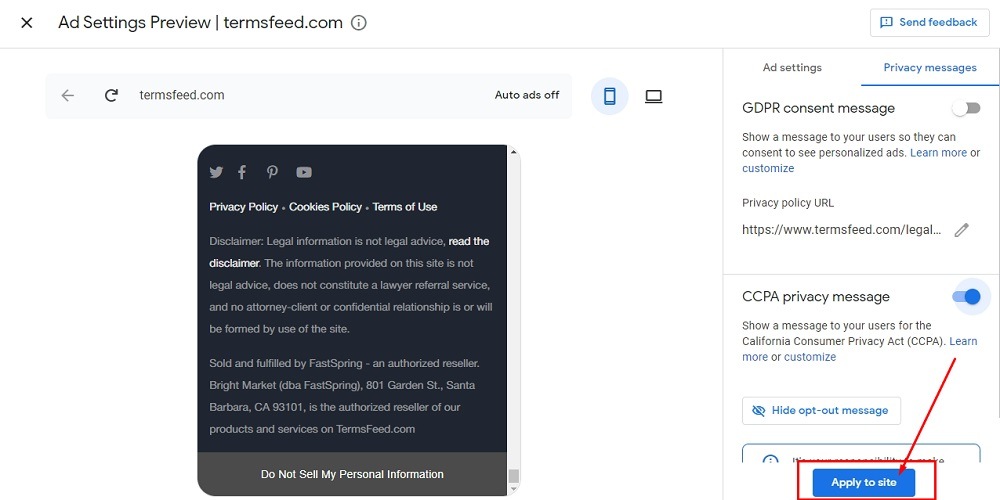Click the preview scrollbar up arrow
The image size is (1000, 500).
point(513,151)
